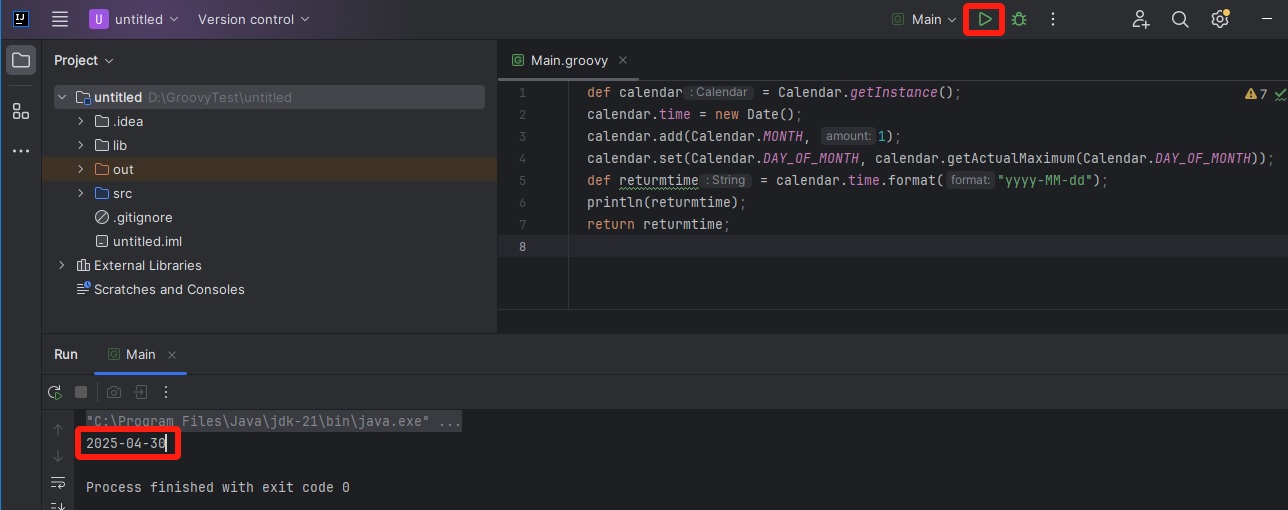
Task: Open the Main run configuration dropdown
Action: point(925,19)
